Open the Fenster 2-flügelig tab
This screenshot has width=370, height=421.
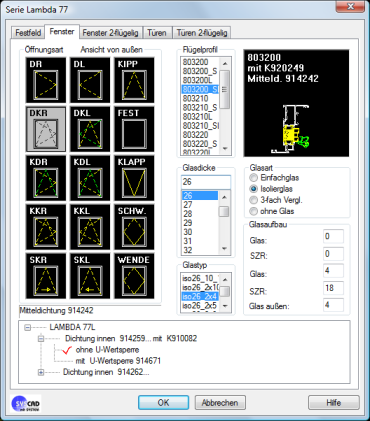(110, 33)
